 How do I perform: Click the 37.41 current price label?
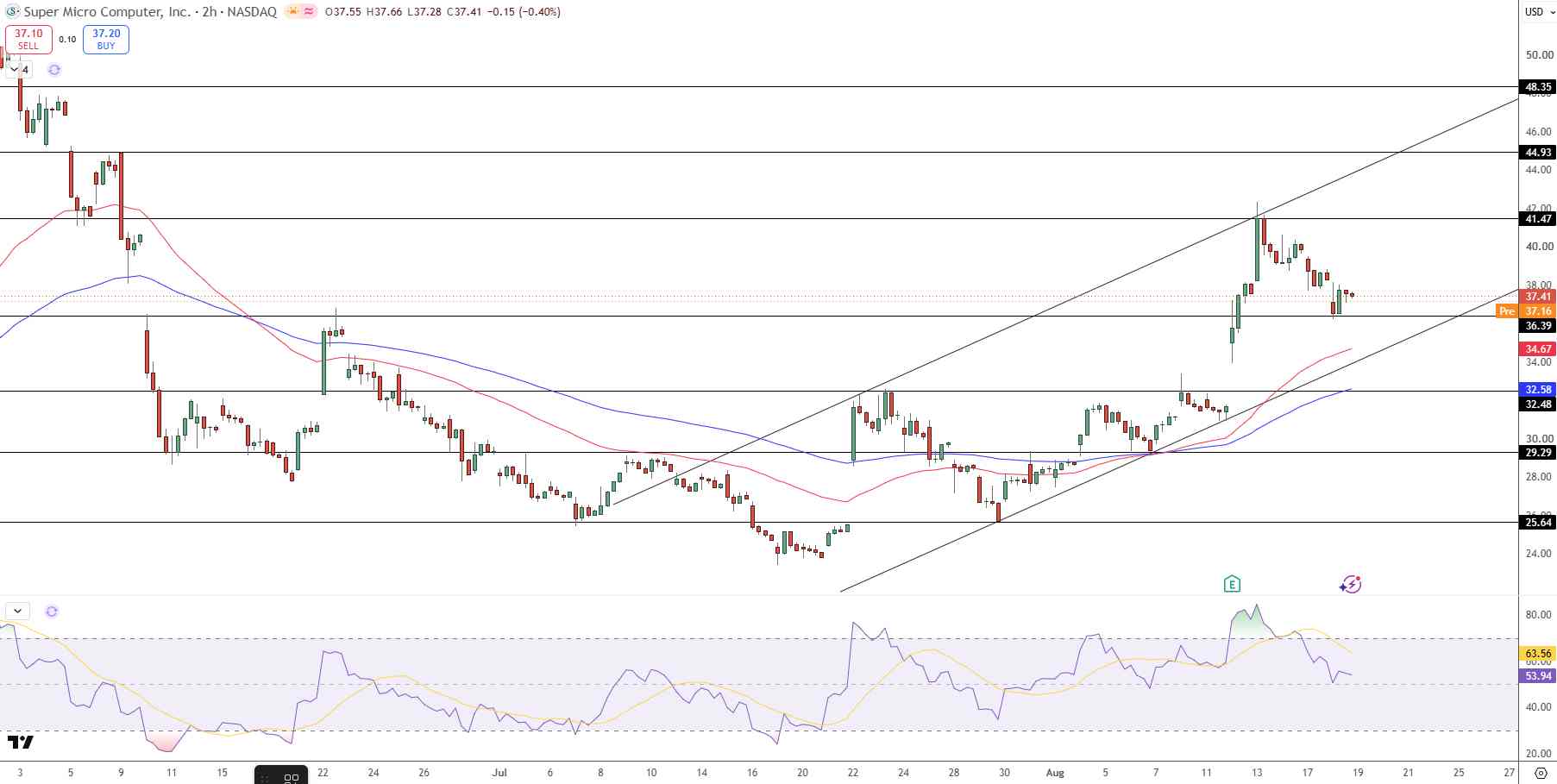coord(1538,297)
